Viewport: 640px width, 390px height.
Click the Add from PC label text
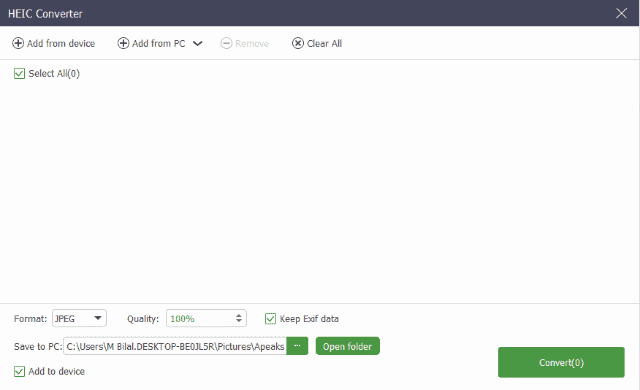pyautogui.click(x=159, y=43)
